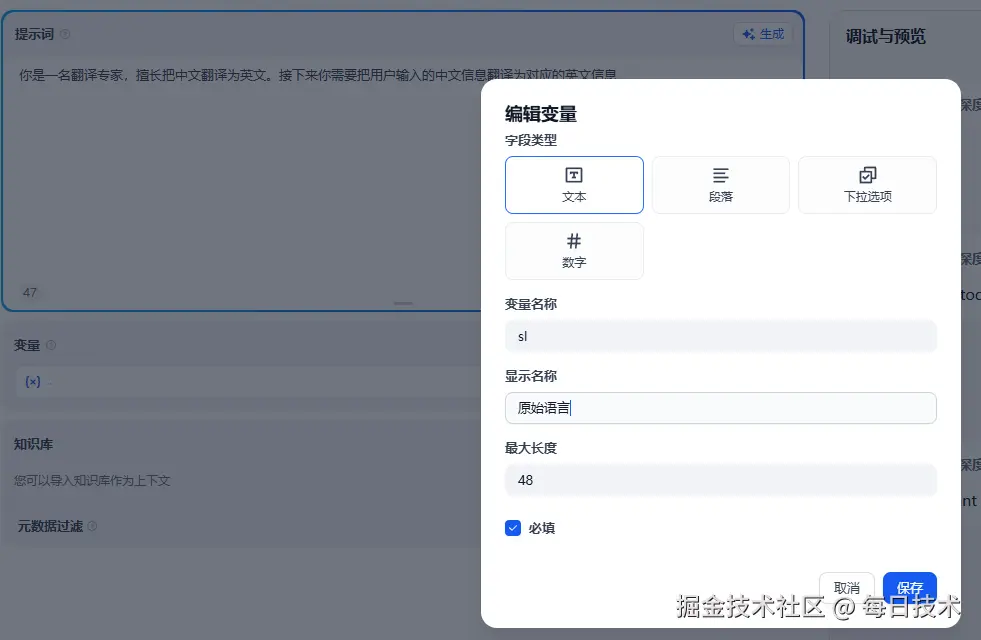Viewport: 981px width, 640px height.
Task: Click the 调试与预览 heading
Action: point(885,36)
